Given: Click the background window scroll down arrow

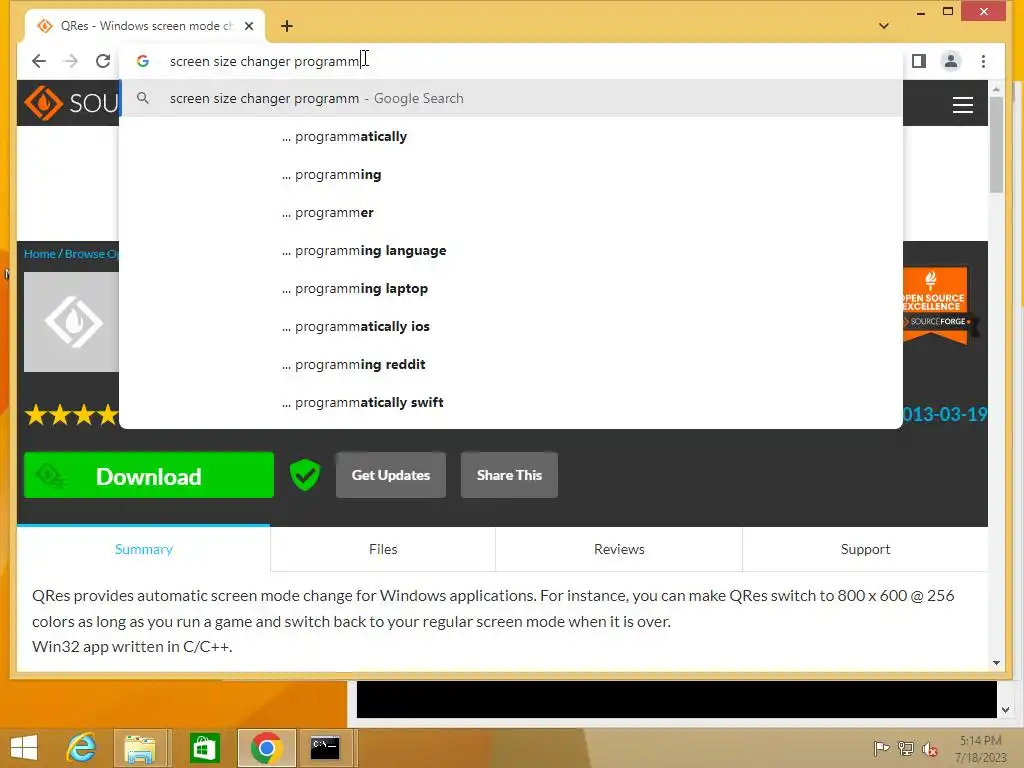Looking at the screenshot, I should click(1005, 710).
